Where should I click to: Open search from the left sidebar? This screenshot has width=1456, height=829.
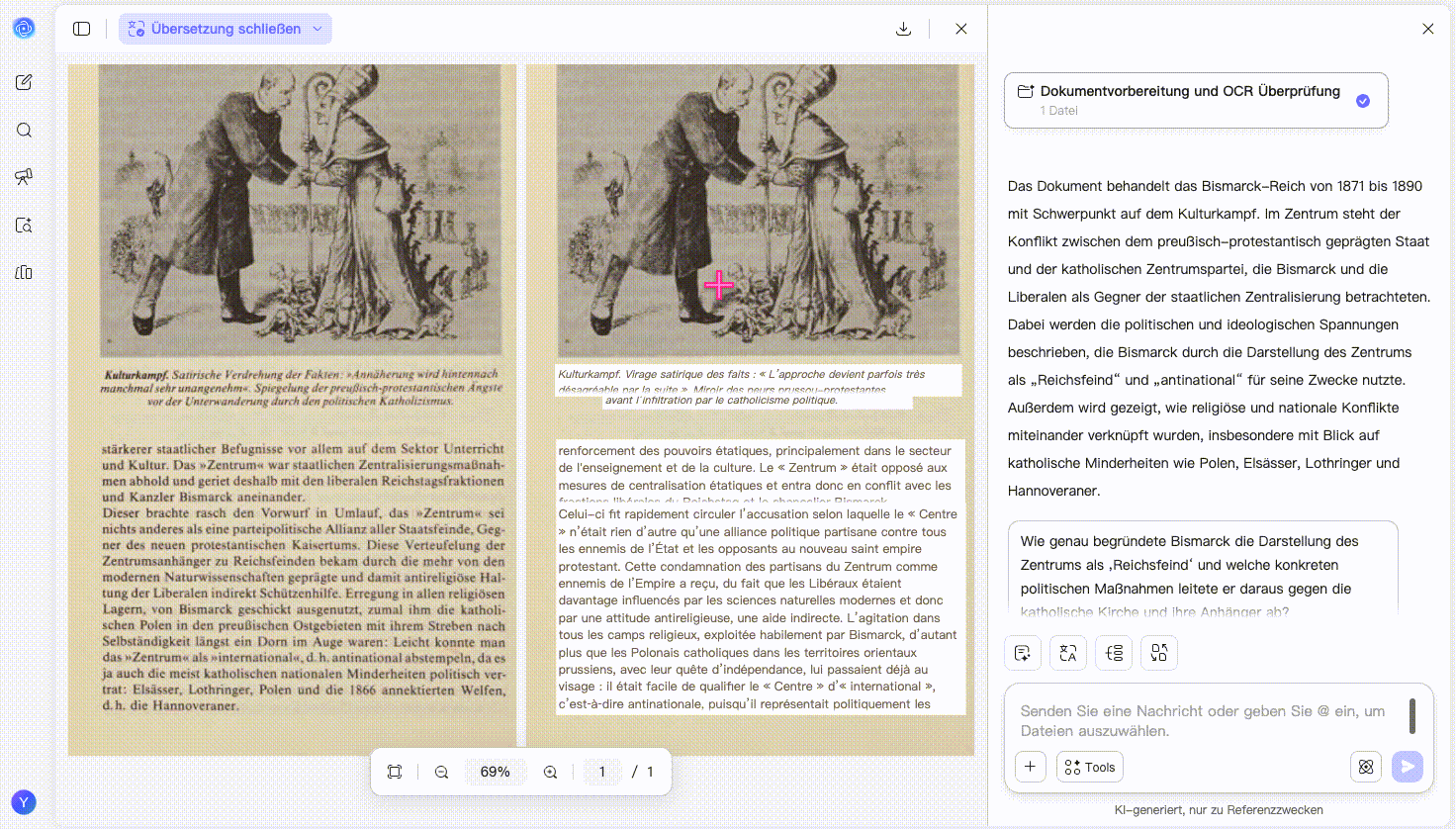[24, 130]
